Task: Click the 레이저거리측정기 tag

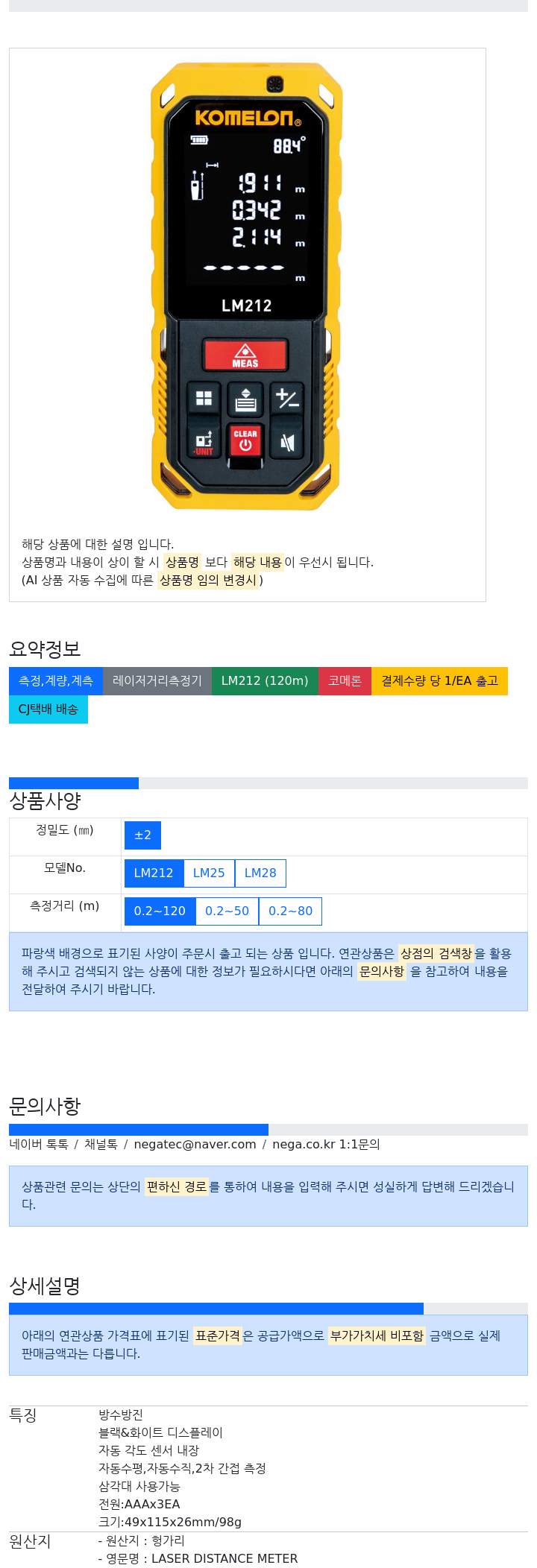Action: (x=157, y=681)
